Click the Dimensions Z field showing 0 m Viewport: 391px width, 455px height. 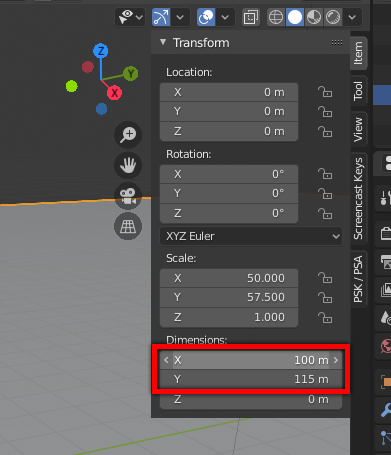pos(251,399)
